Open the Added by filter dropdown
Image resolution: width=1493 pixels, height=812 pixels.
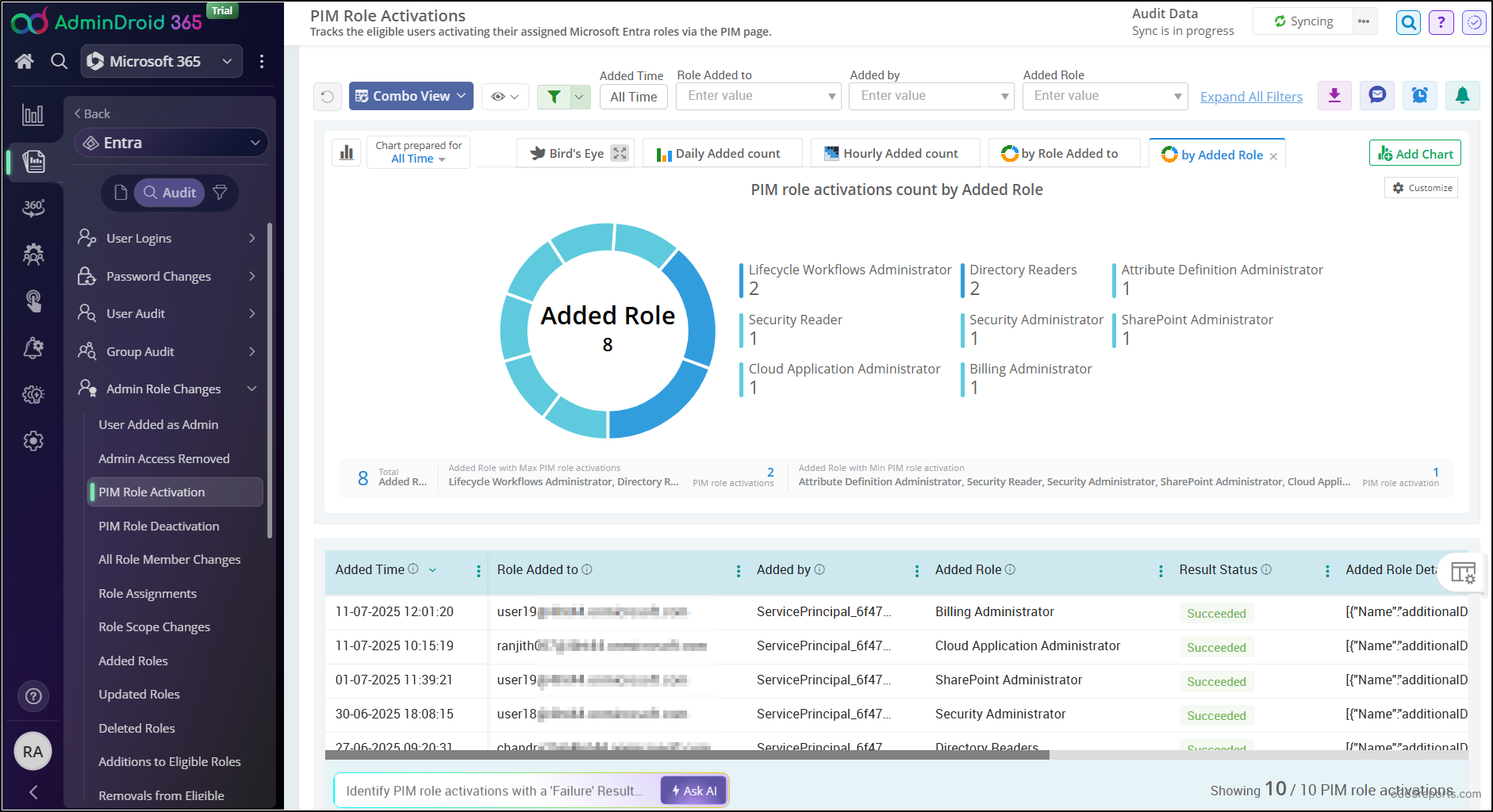click(x=931, y=96)
